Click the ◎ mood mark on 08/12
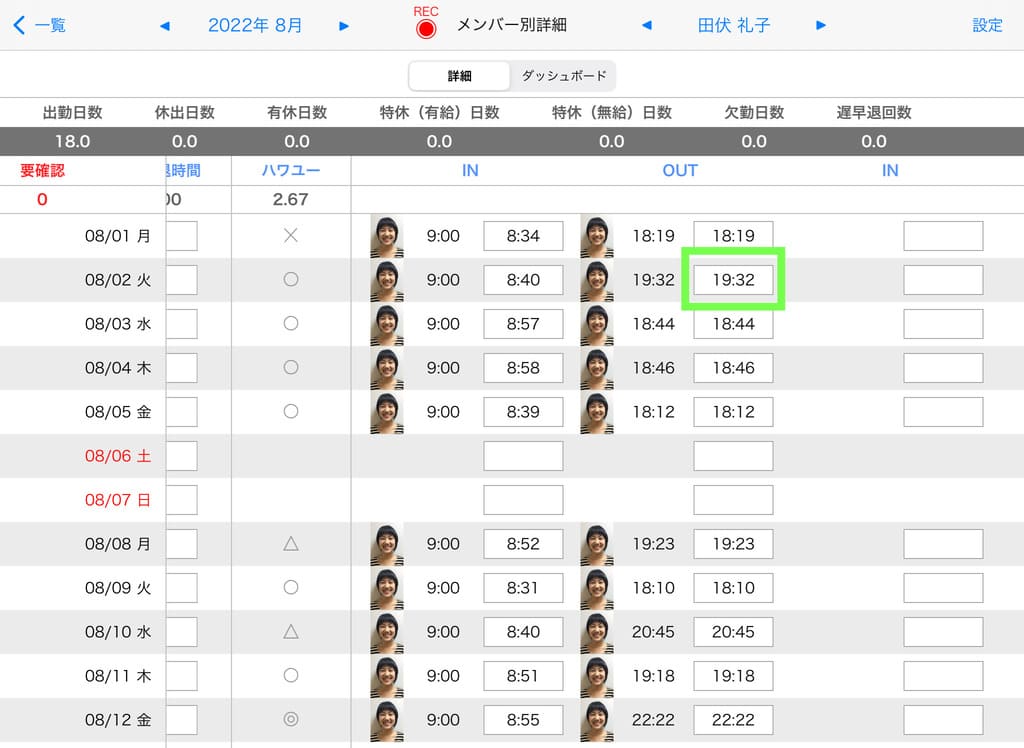Image resolution: width=1024 pixels, height=748 pixels. pos(291,720)
